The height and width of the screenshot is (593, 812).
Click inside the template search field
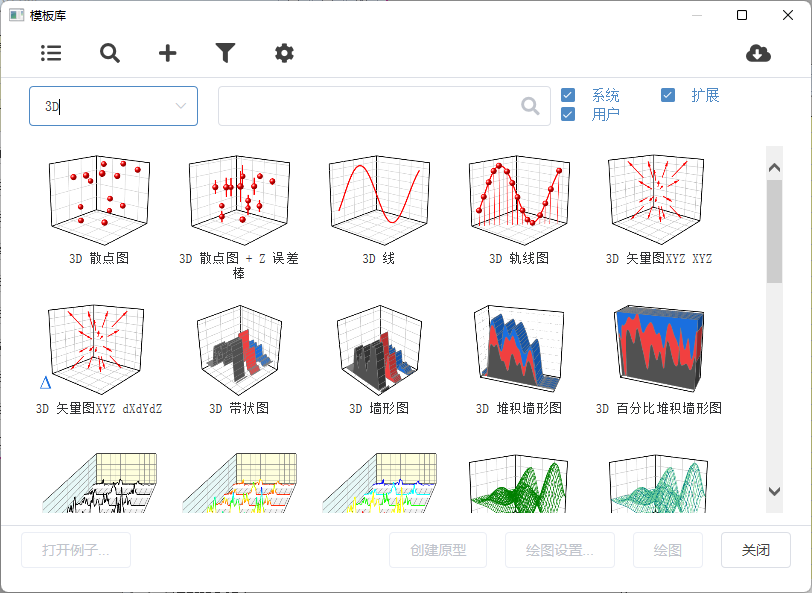click(x=368, y=106)
